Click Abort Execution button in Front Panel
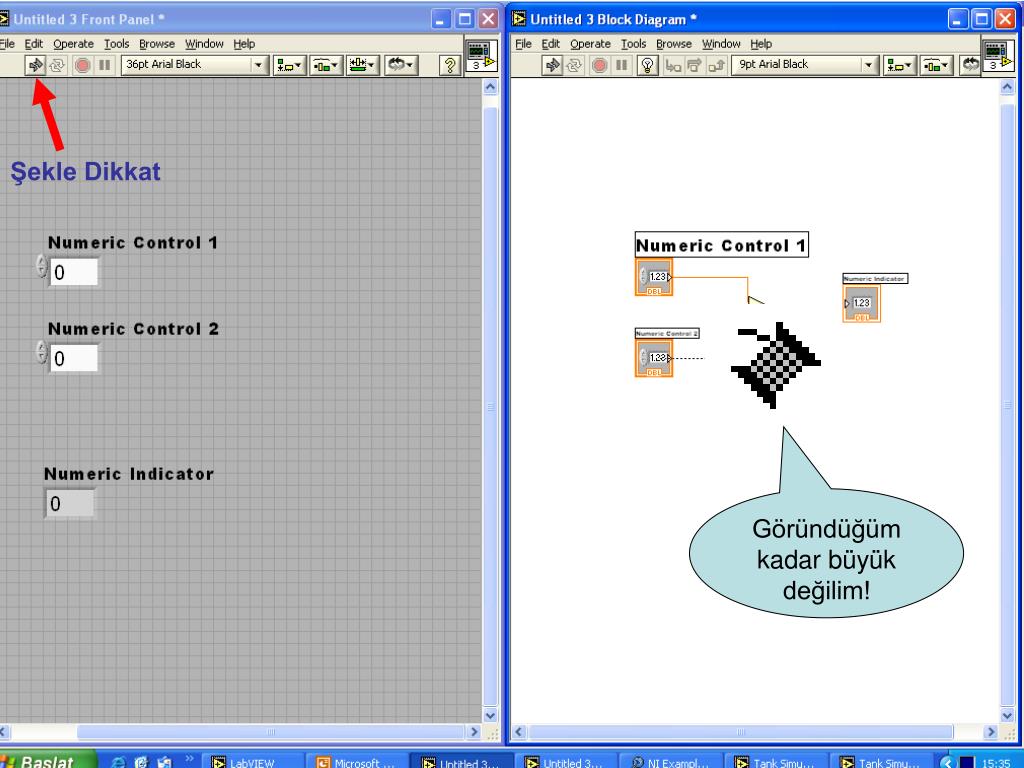The height and width of the screenshot is (768, 1024). click(82, 65)
